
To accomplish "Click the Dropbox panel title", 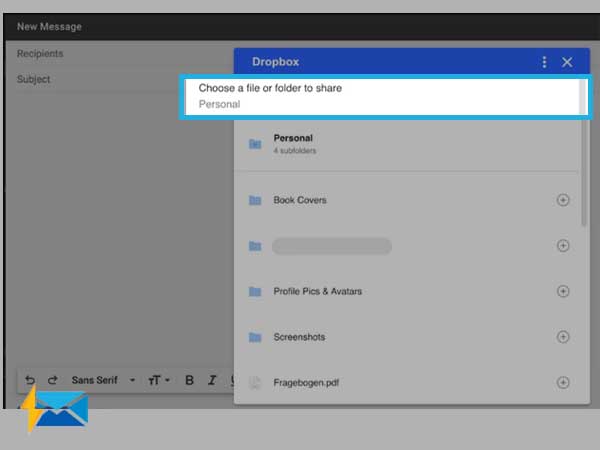I will pos(276,62).
